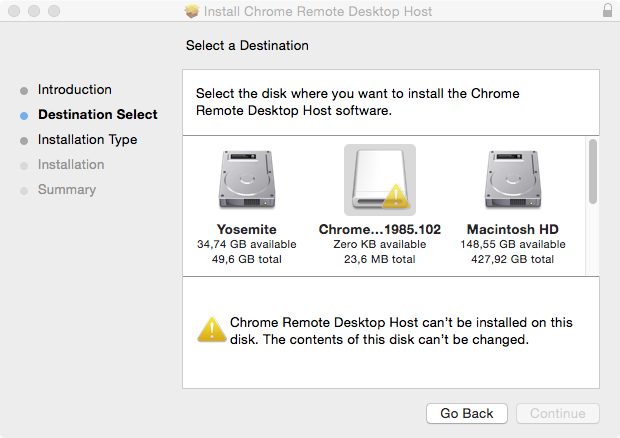This screenshot has width=620, height=438.
Task: Click the Chrome...1985.102 disk name label
Action: pos(380,229)
